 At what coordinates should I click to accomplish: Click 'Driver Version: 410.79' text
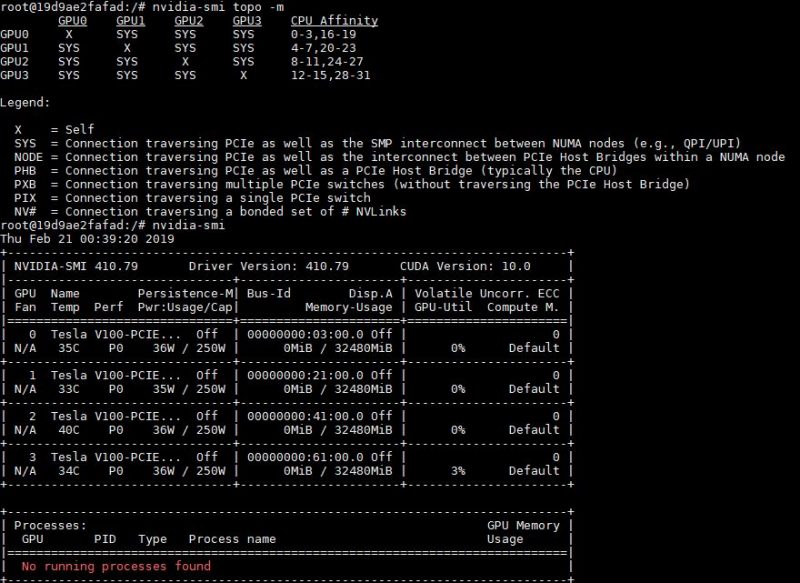click(269, 266)
